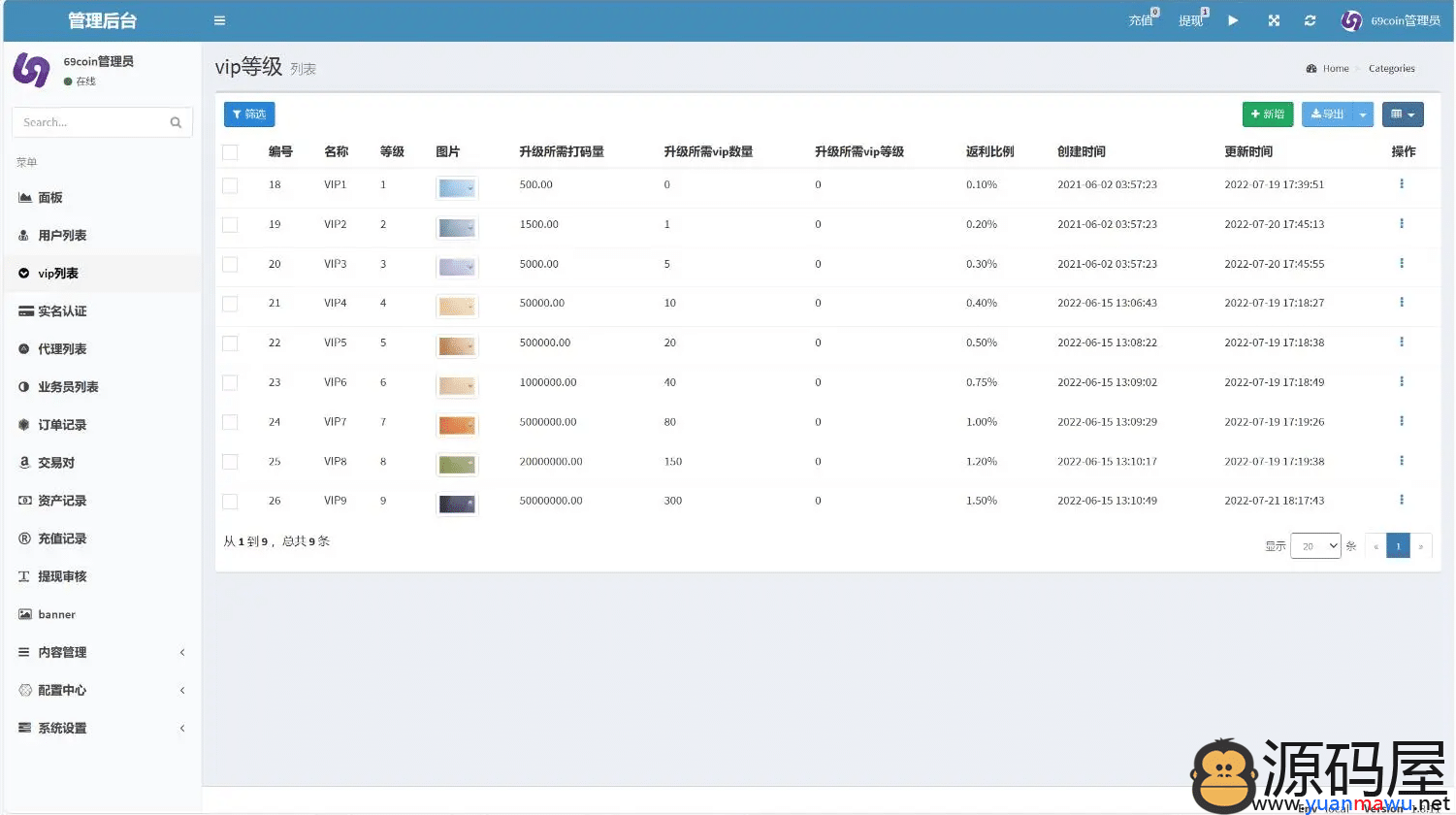Click the next page arrow in pagination

pyautogui.click(x=1420, y=546)
